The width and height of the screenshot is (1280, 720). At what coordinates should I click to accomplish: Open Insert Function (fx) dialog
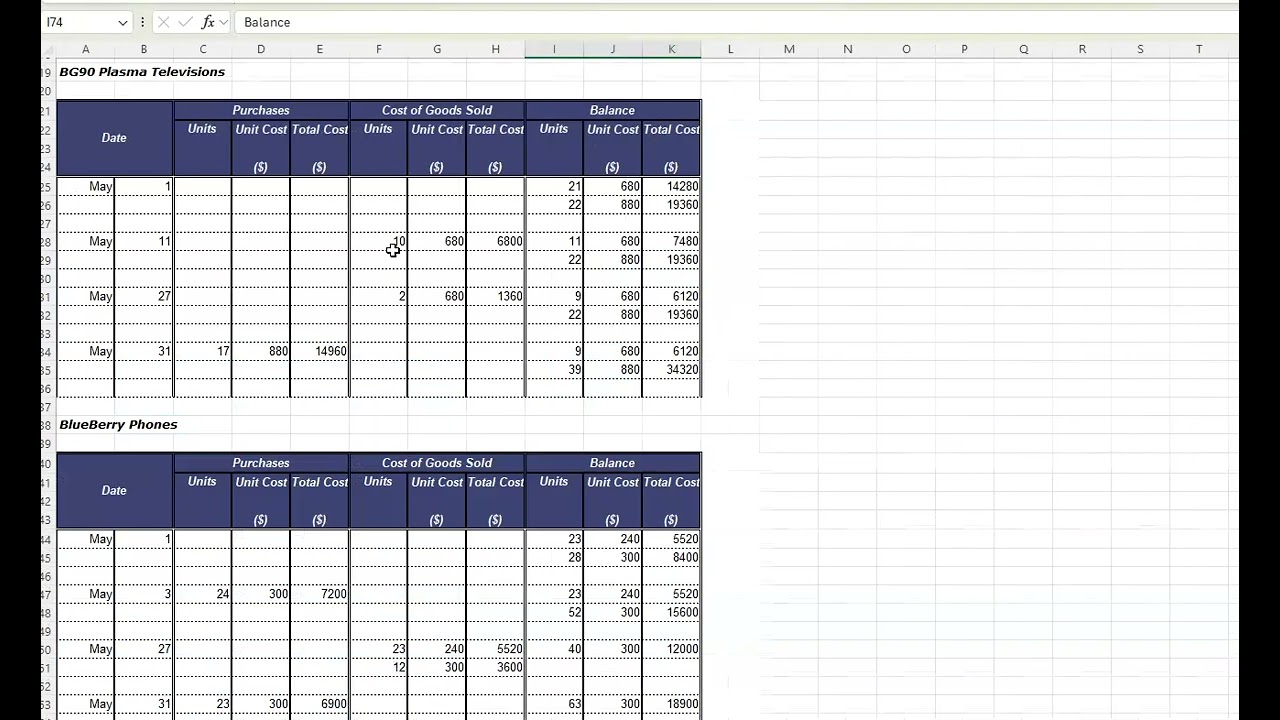208,22
